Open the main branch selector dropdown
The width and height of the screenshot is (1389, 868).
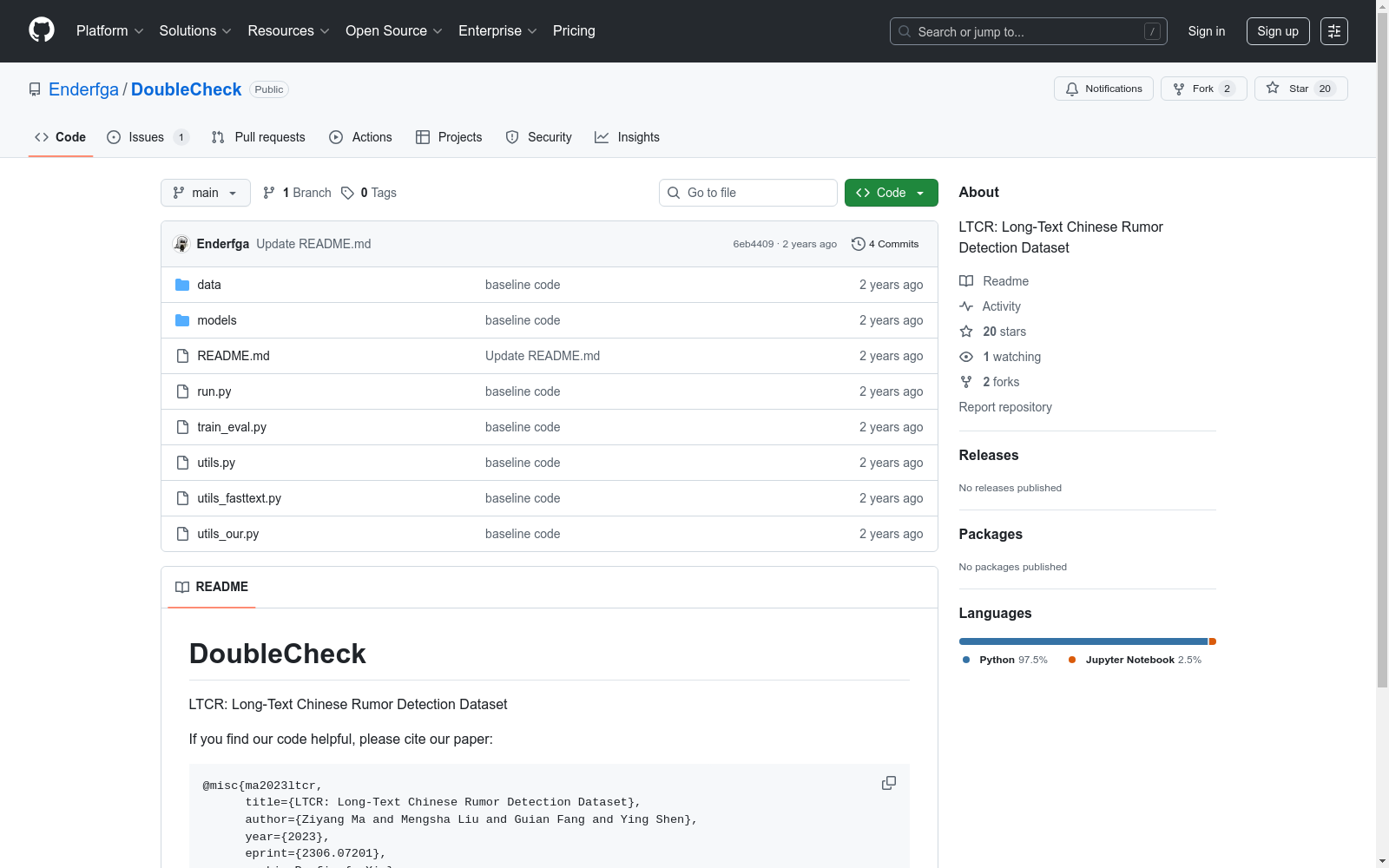pos(206,193)
